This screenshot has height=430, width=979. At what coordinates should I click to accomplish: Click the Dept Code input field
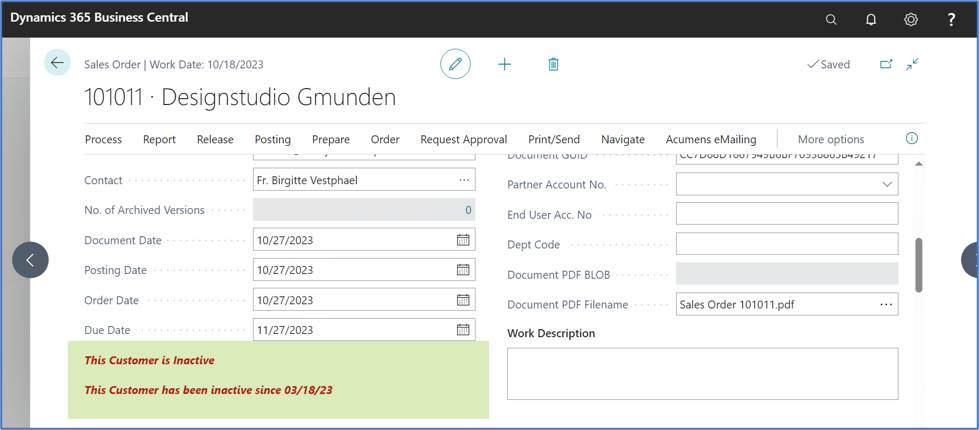[x=787, y=243]
